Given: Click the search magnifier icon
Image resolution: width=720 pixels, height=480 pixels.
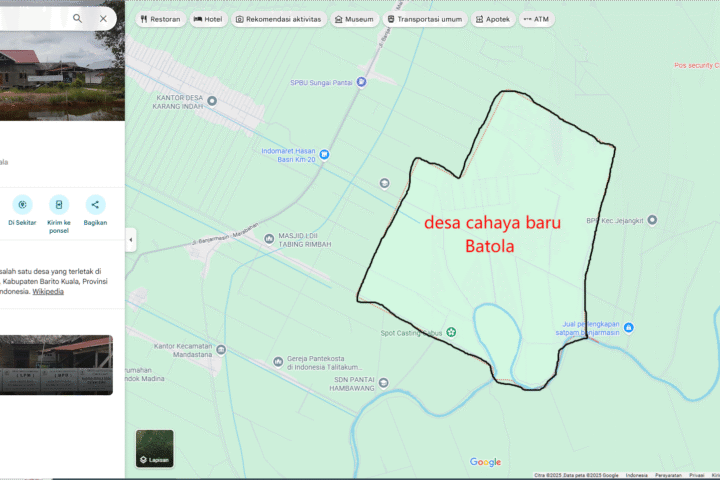Looking at the screenshot, I should pos(77,18).
